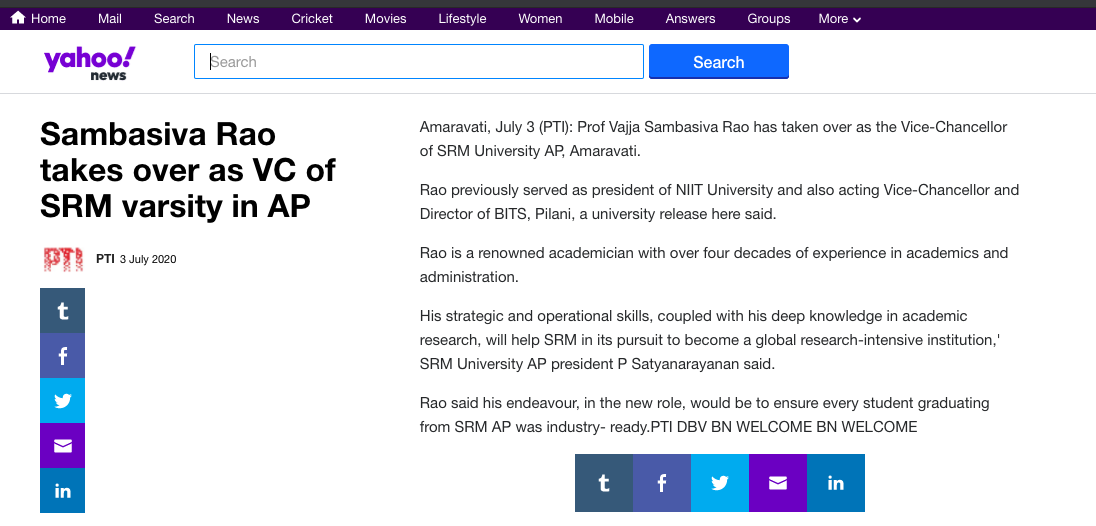Click the Home icon in top navigation
The image size is (1096, 526).
tap(18, 18)
